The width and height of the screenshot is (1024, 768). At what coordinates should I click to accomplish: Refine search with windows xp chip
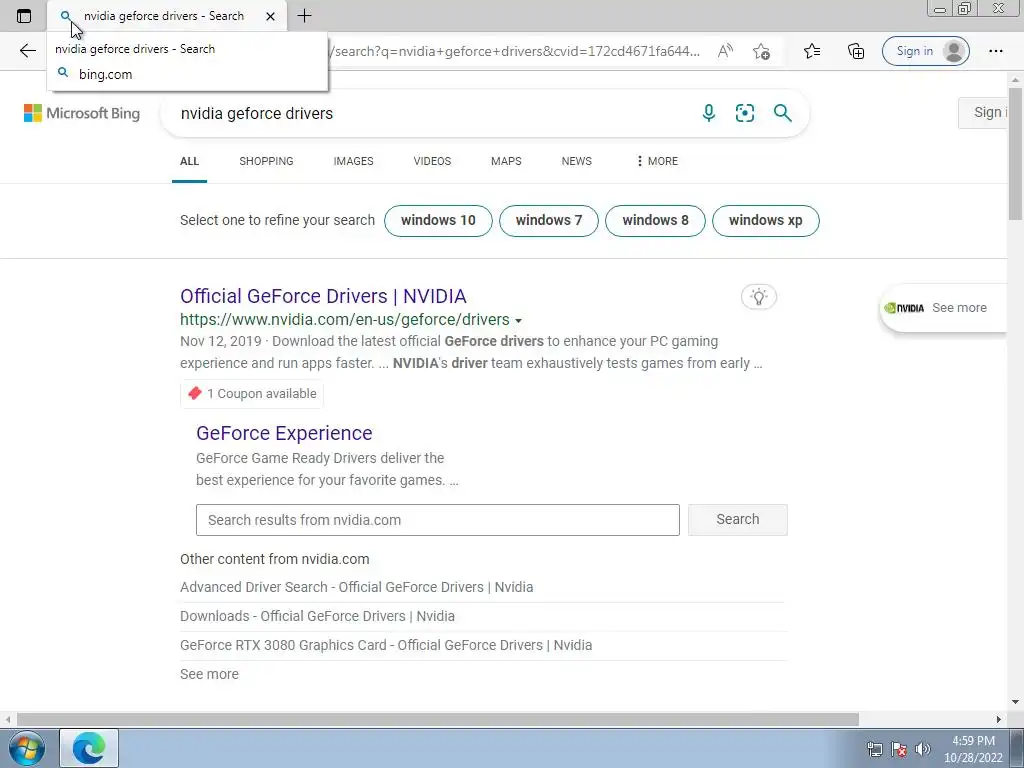[765, 221]
